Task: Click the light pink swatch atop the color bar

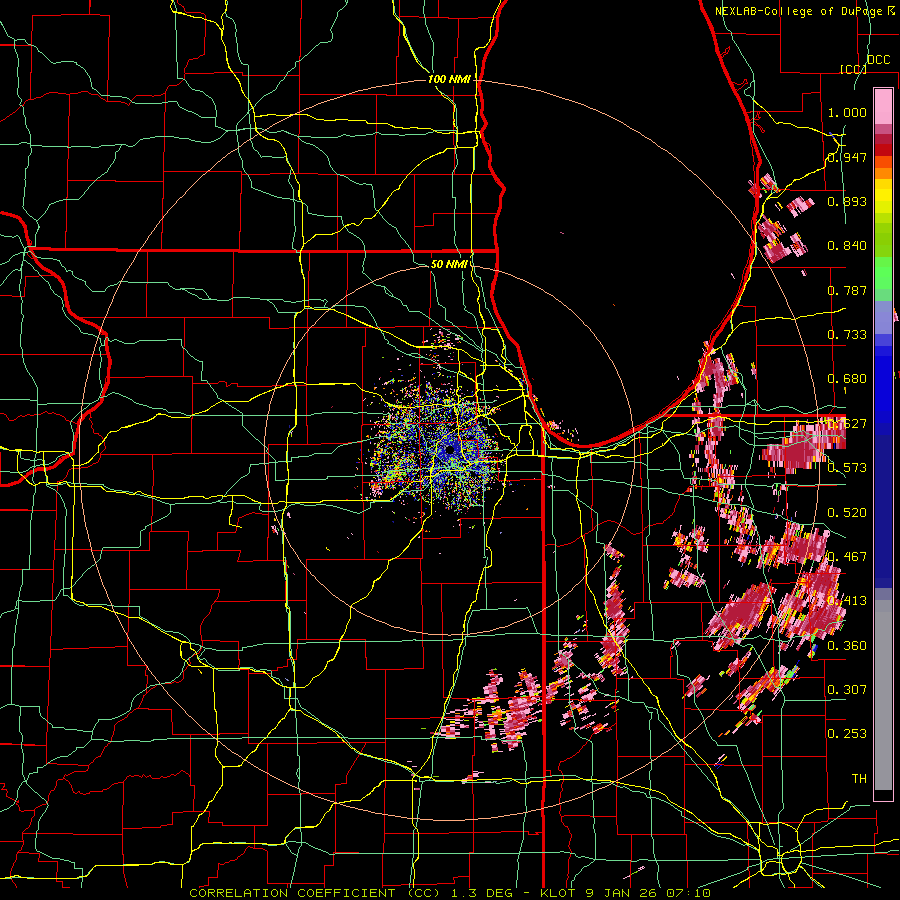Action: pos(883,106)
